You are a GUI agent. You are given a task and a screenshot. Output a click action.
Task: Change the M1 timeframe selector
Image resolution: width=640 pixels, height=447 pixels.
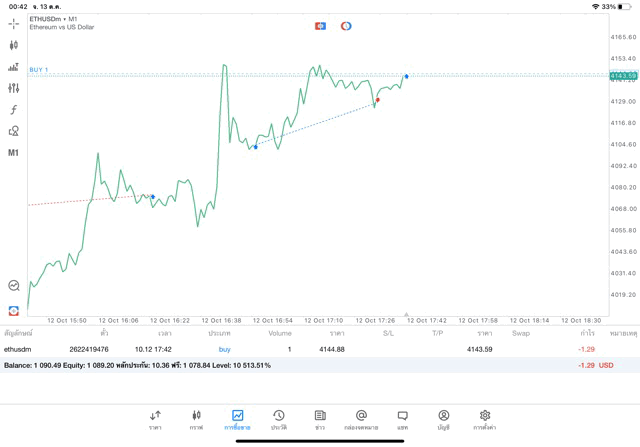(14, 153)
